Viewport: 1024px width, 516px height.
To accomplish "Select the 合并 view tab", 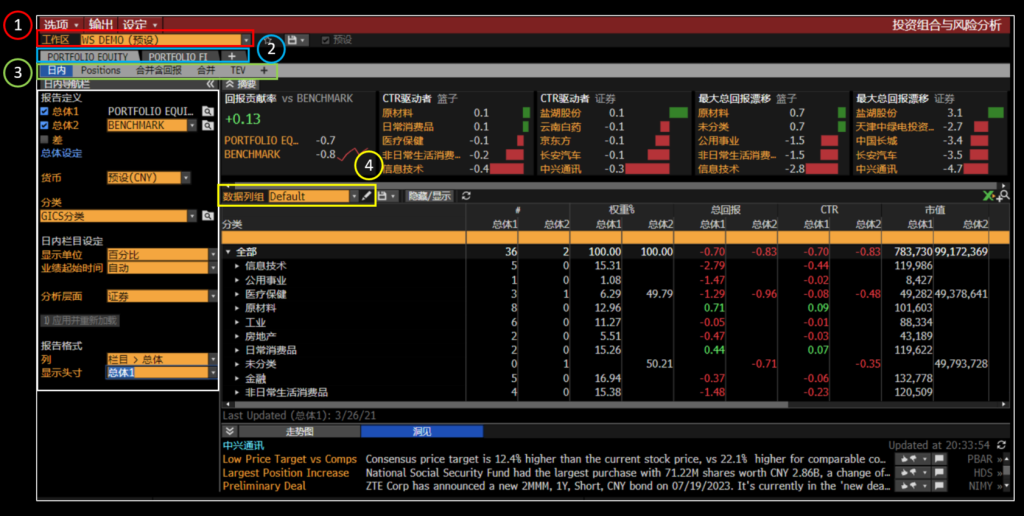I will (206, 70).
